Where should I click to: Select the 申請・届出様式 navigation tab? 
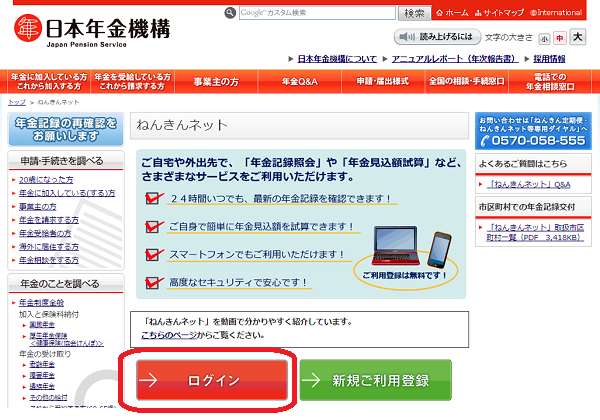(383, 81)
